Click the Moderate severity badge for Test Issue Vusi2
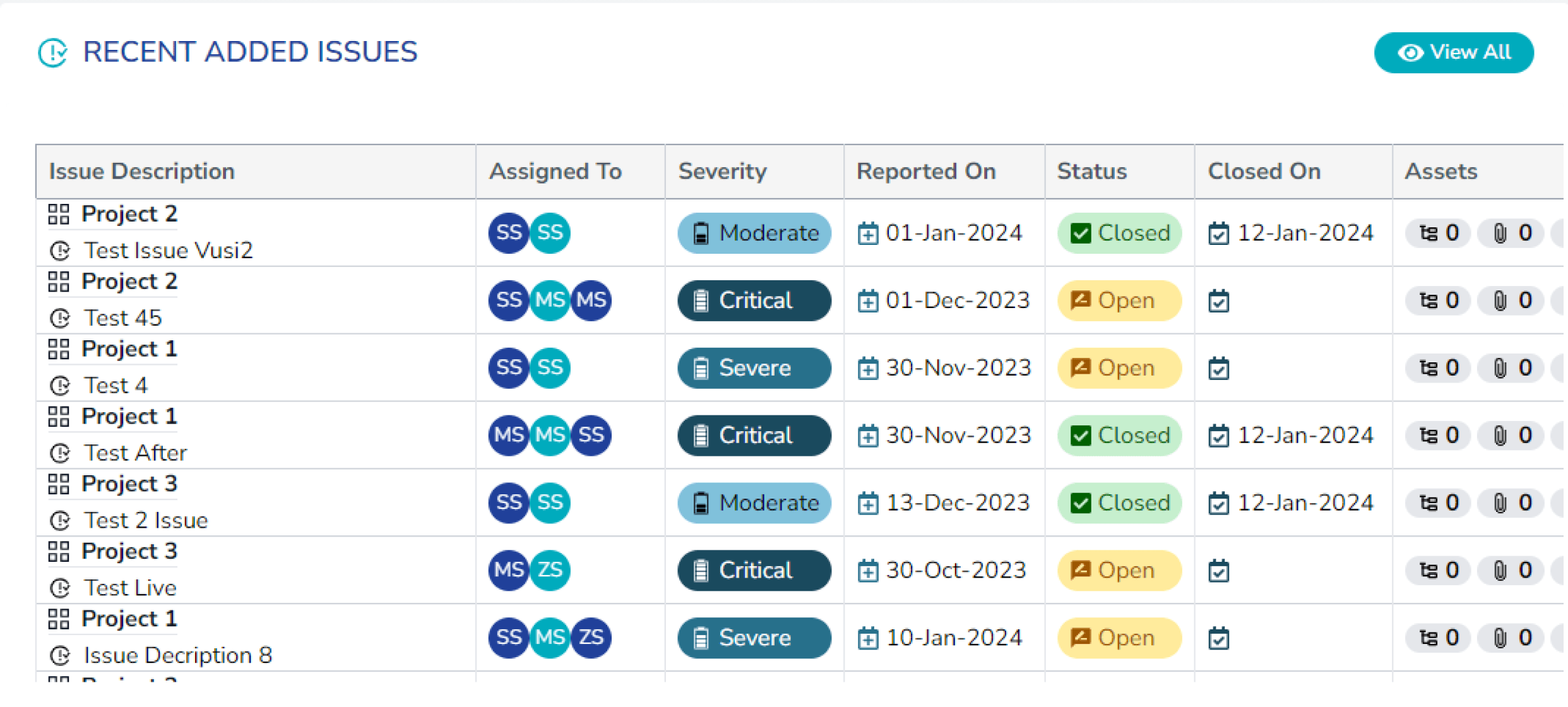This screenshot has width=1568, height=707. tap(754, 233)
